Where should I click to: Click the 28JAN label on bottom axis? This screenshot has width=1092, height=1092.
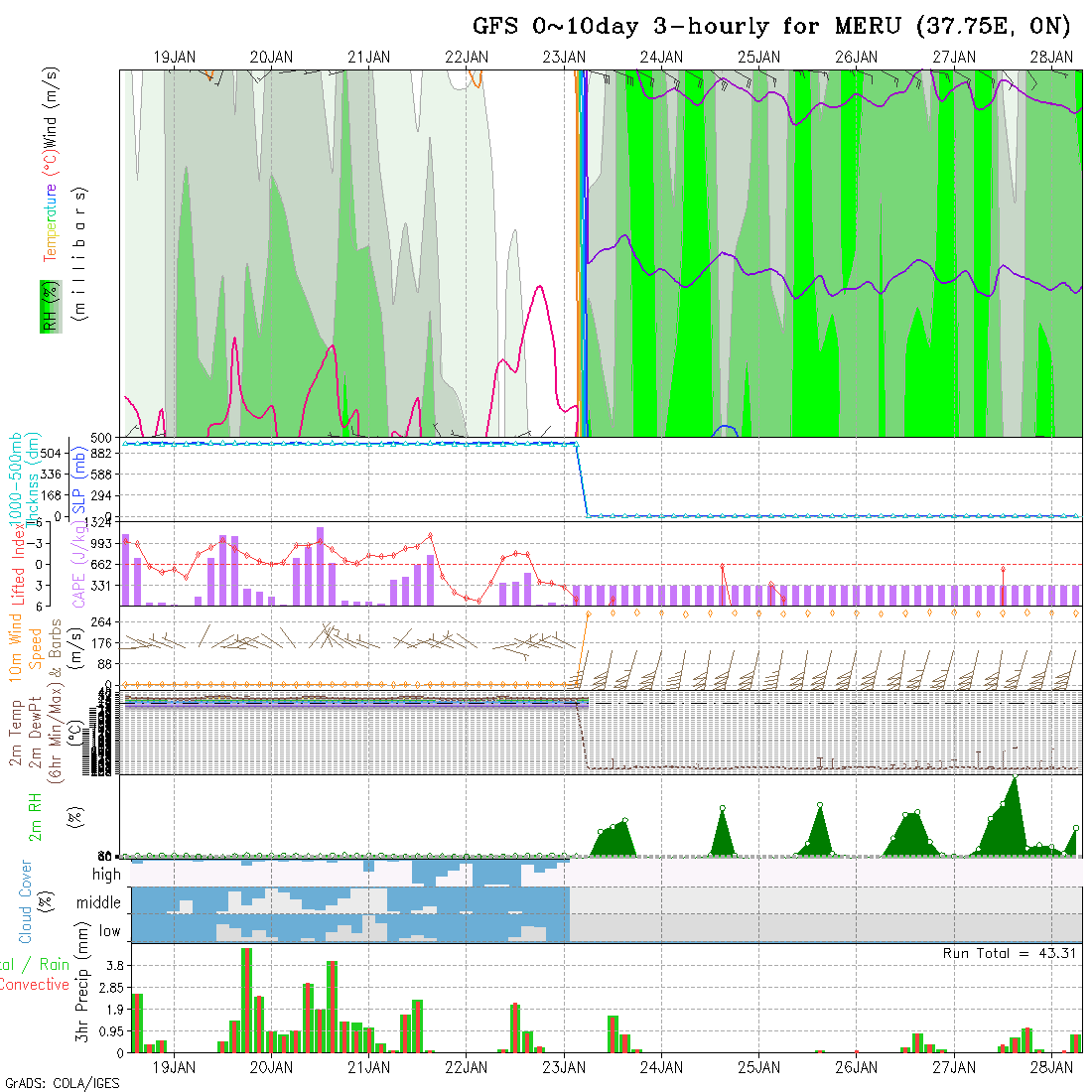pos(1051,1067)
